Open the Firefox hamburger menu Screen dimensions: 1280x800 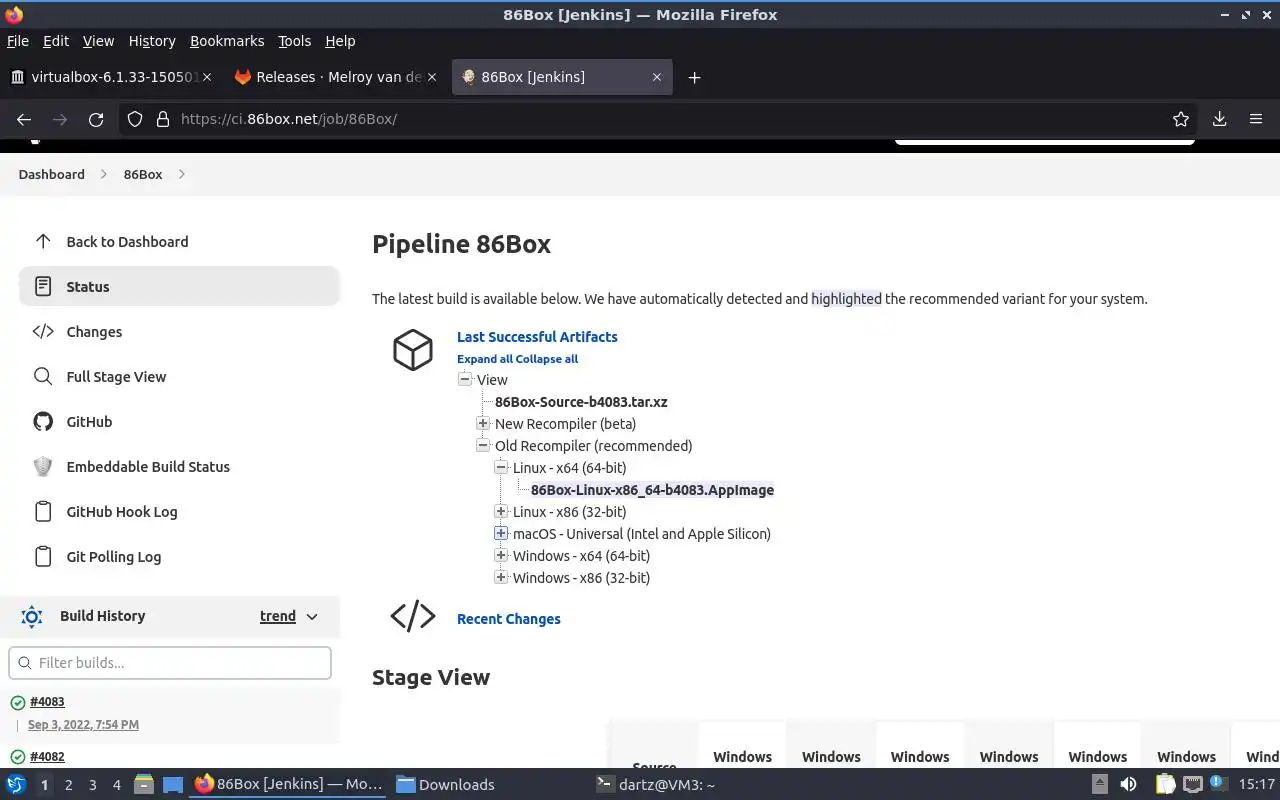tap(1256, 119)
